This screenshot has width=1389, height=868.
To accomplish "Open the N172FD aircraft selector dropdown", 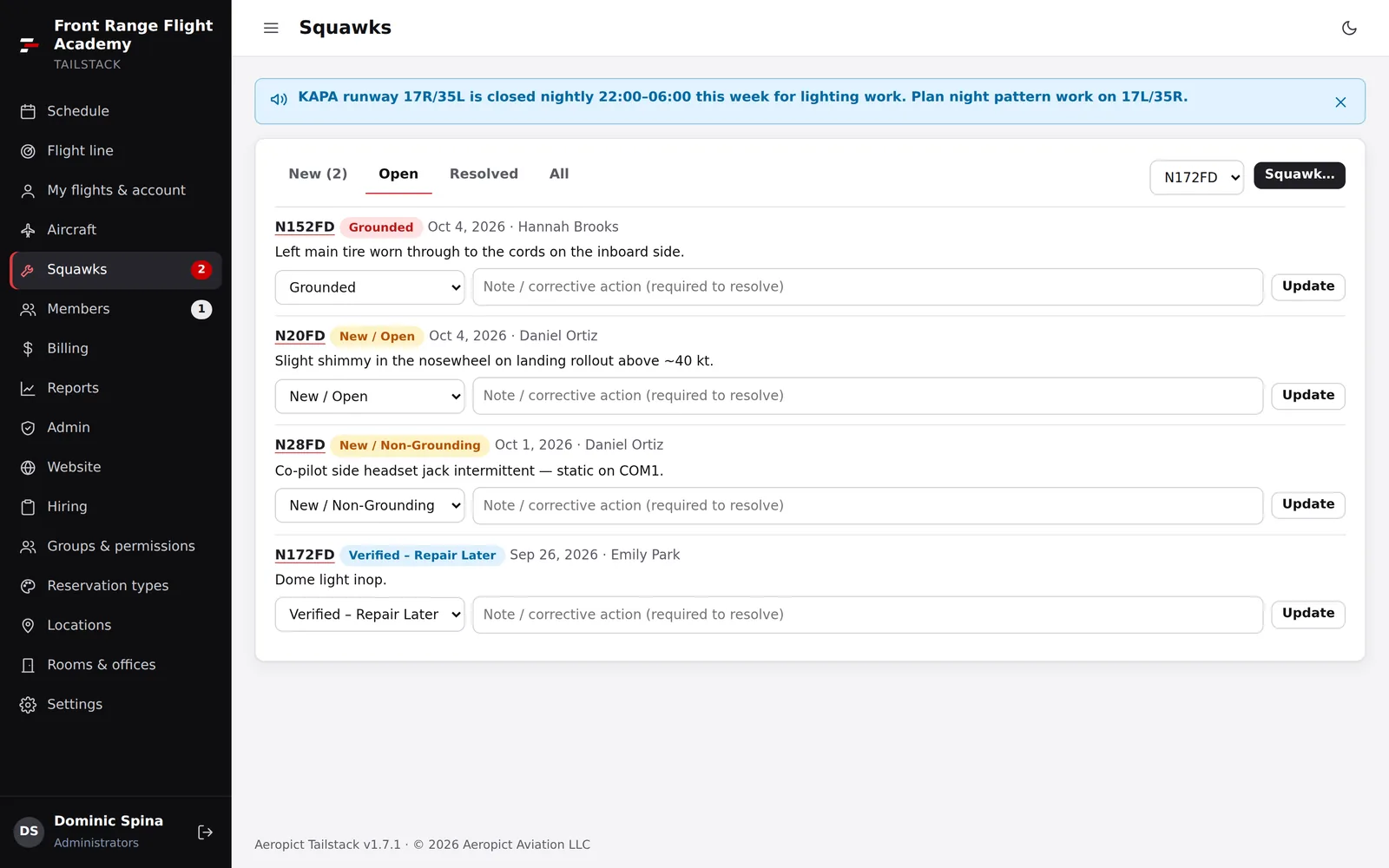I will point(1196,177).
